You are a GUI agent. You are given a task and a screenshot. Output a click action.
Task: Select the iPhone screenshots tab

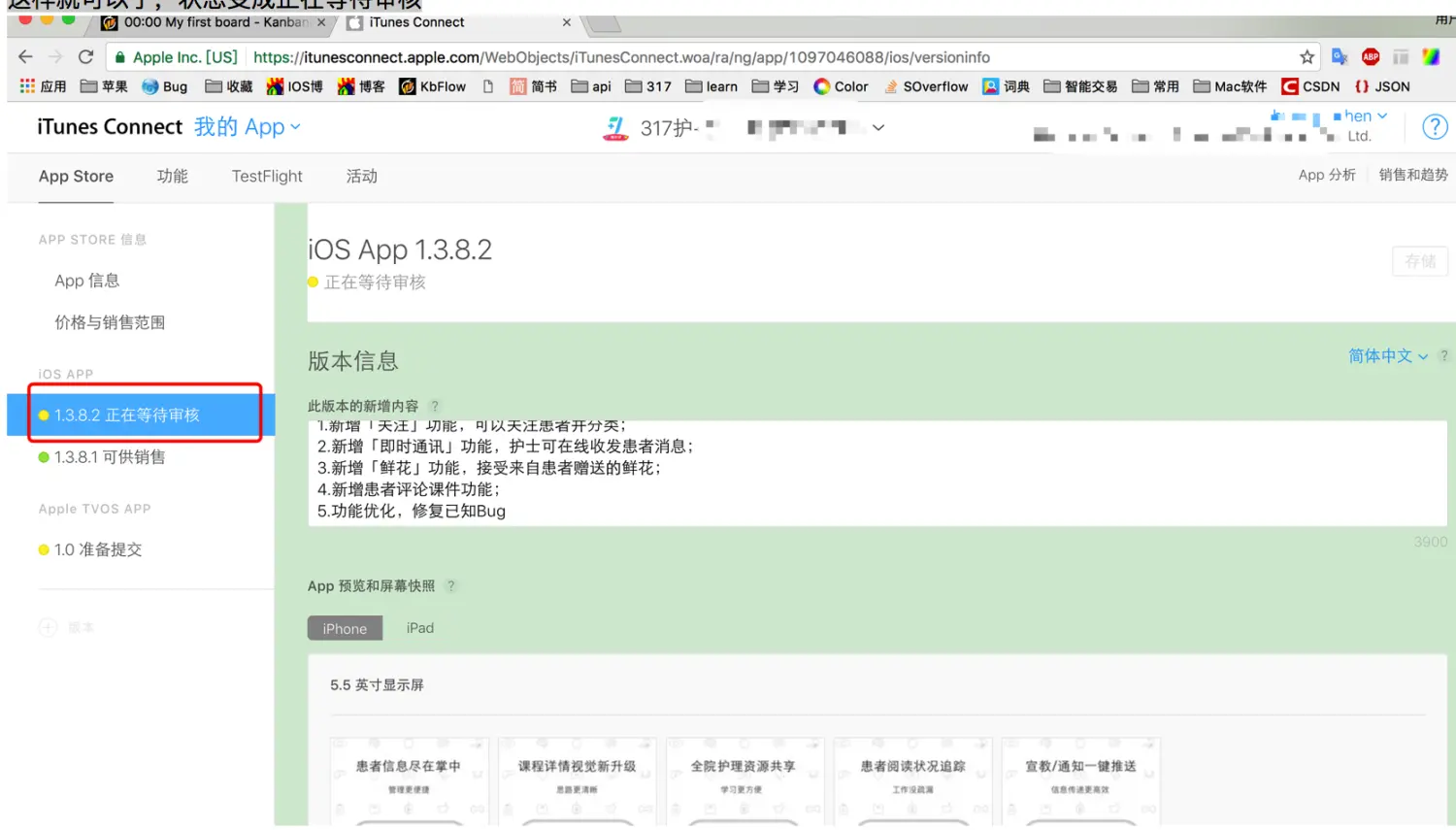pyautogui.click(x=345, y=628)
